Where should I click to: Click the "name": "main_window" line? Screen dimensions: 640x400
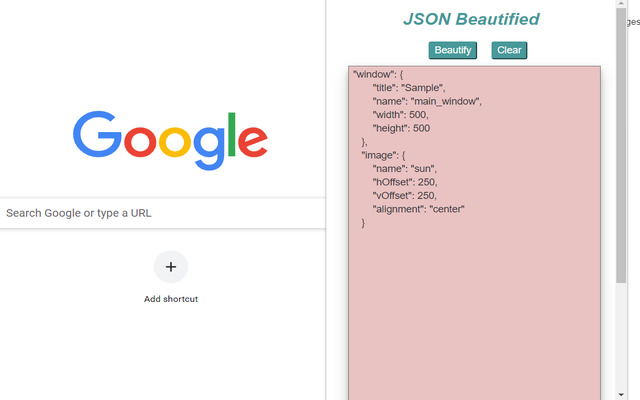[427, 102]
